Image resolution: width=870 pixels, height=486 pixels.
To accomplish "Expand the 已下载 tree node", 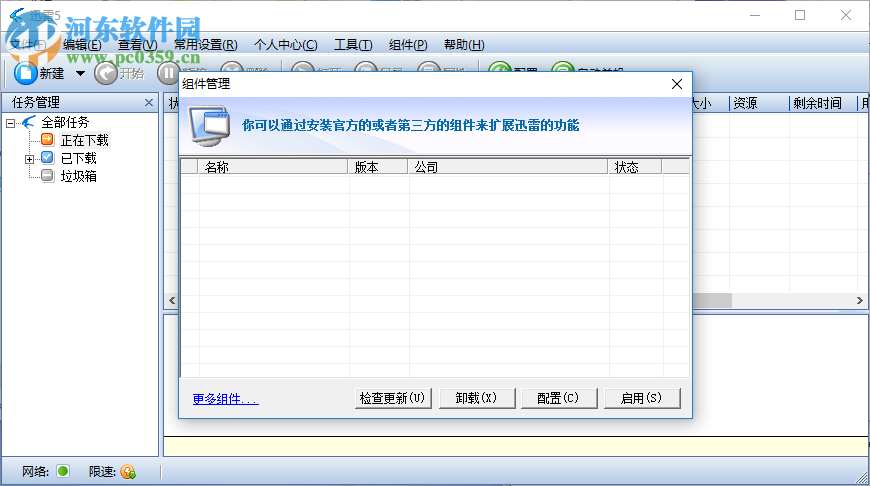I will click(x=29, y=159).
